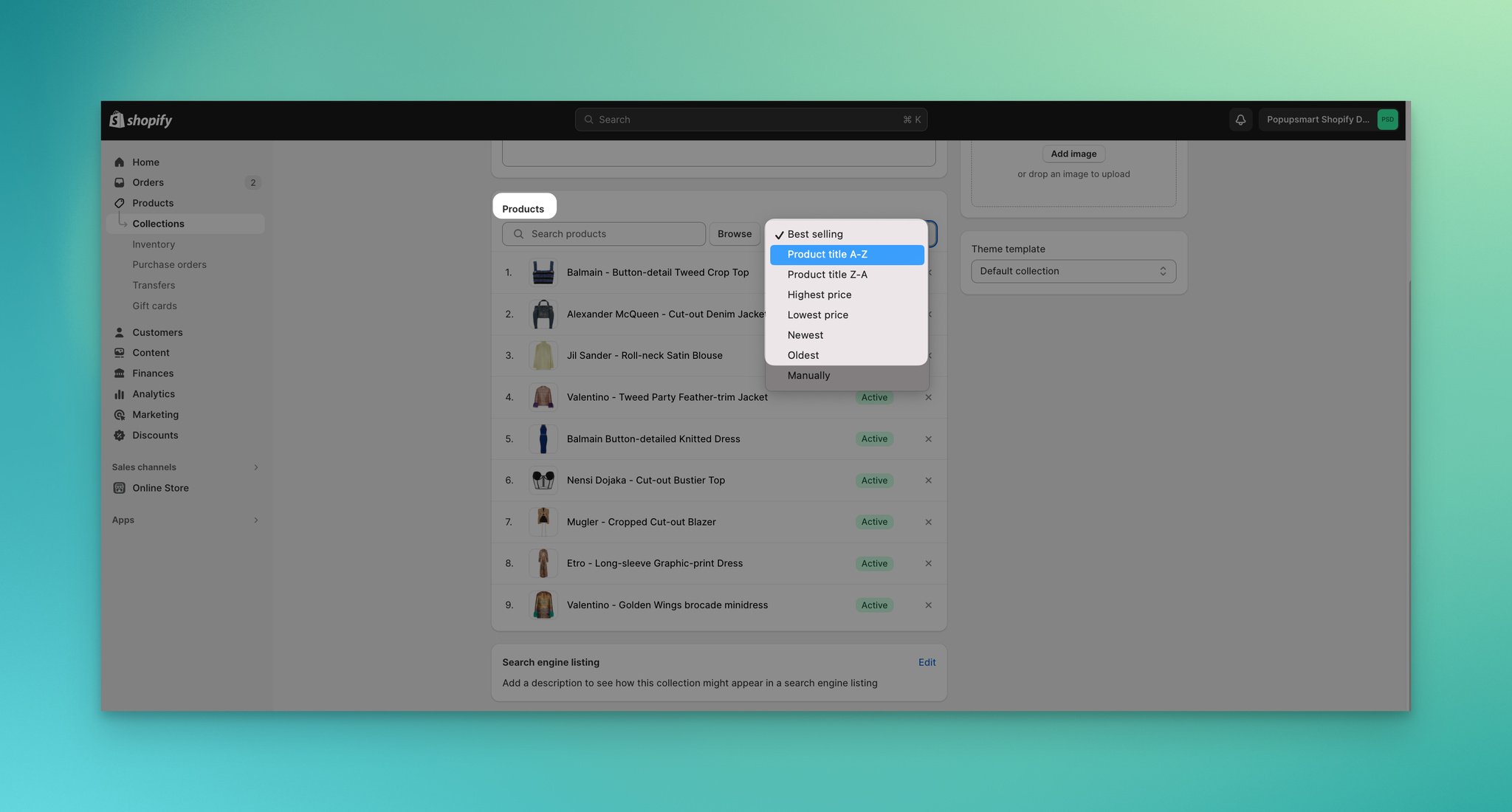Open Popupsmart Shopify store account menu

coord(1328,120)
